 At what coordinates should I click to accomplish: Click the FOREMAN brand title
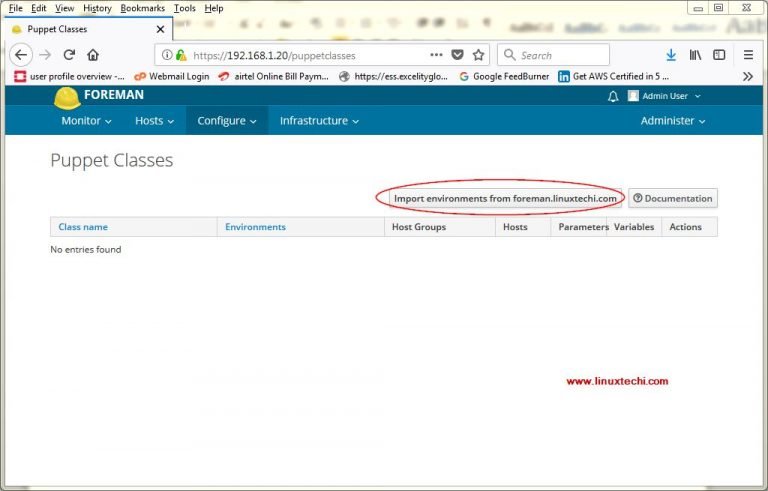click(x=114, y=95)
